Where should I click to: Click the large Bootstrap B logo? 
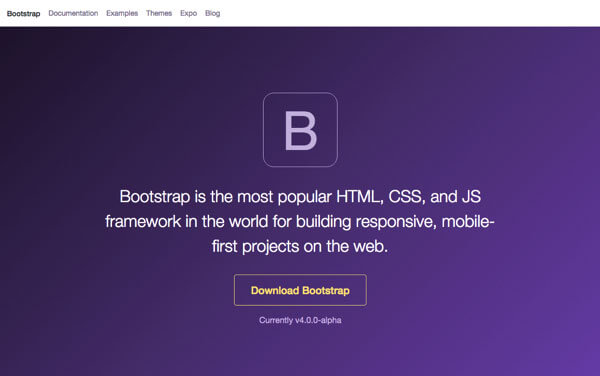coord(300,130)
